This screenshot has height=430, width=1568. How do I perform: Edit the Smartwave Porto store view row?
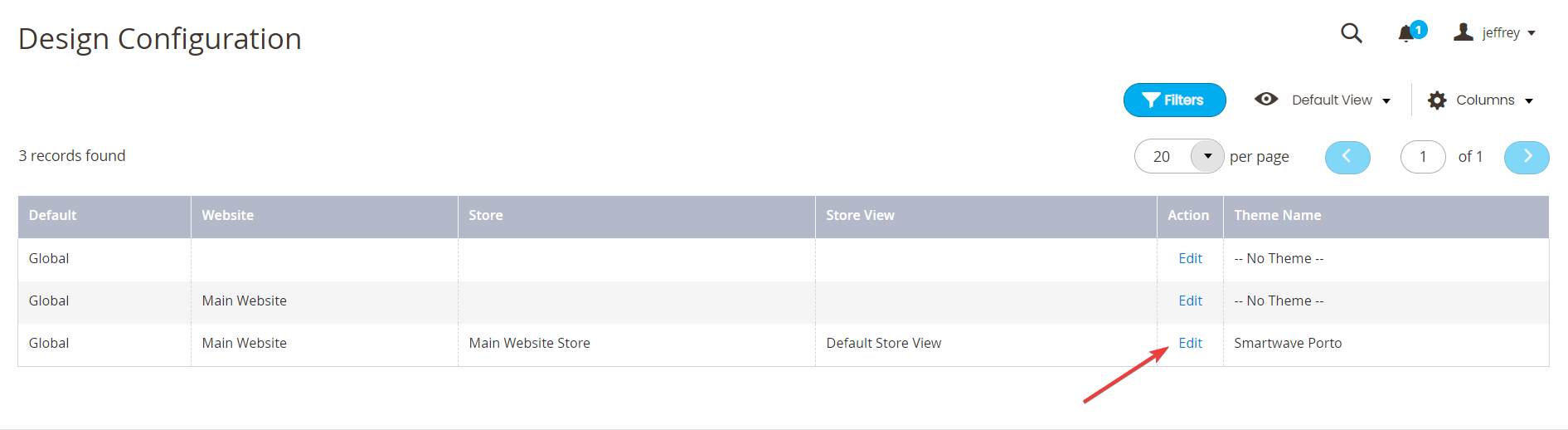[x=1190, y=343]
